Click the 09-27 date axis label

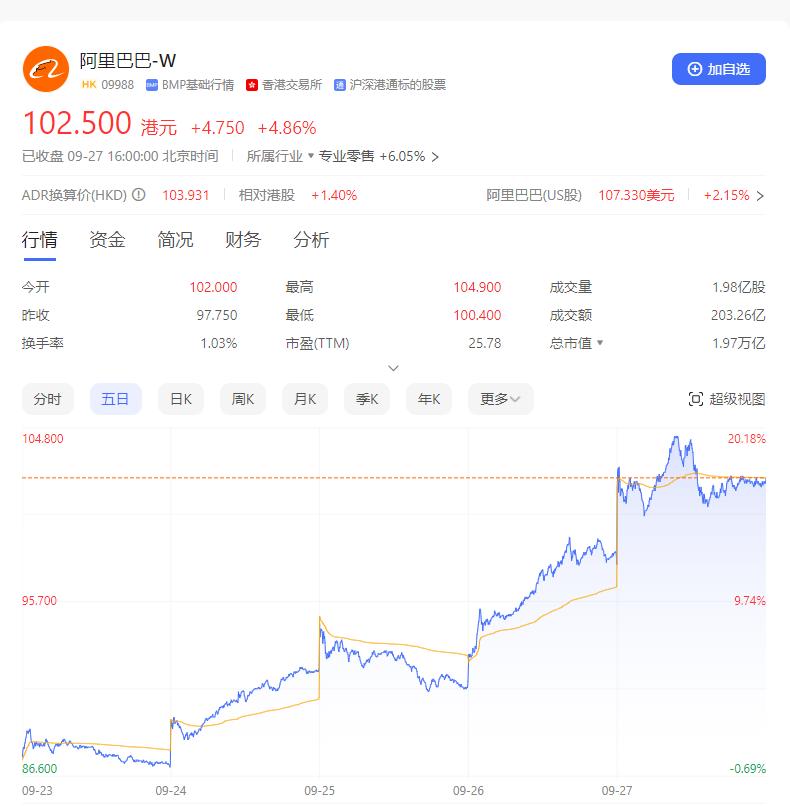click(617, 791)
